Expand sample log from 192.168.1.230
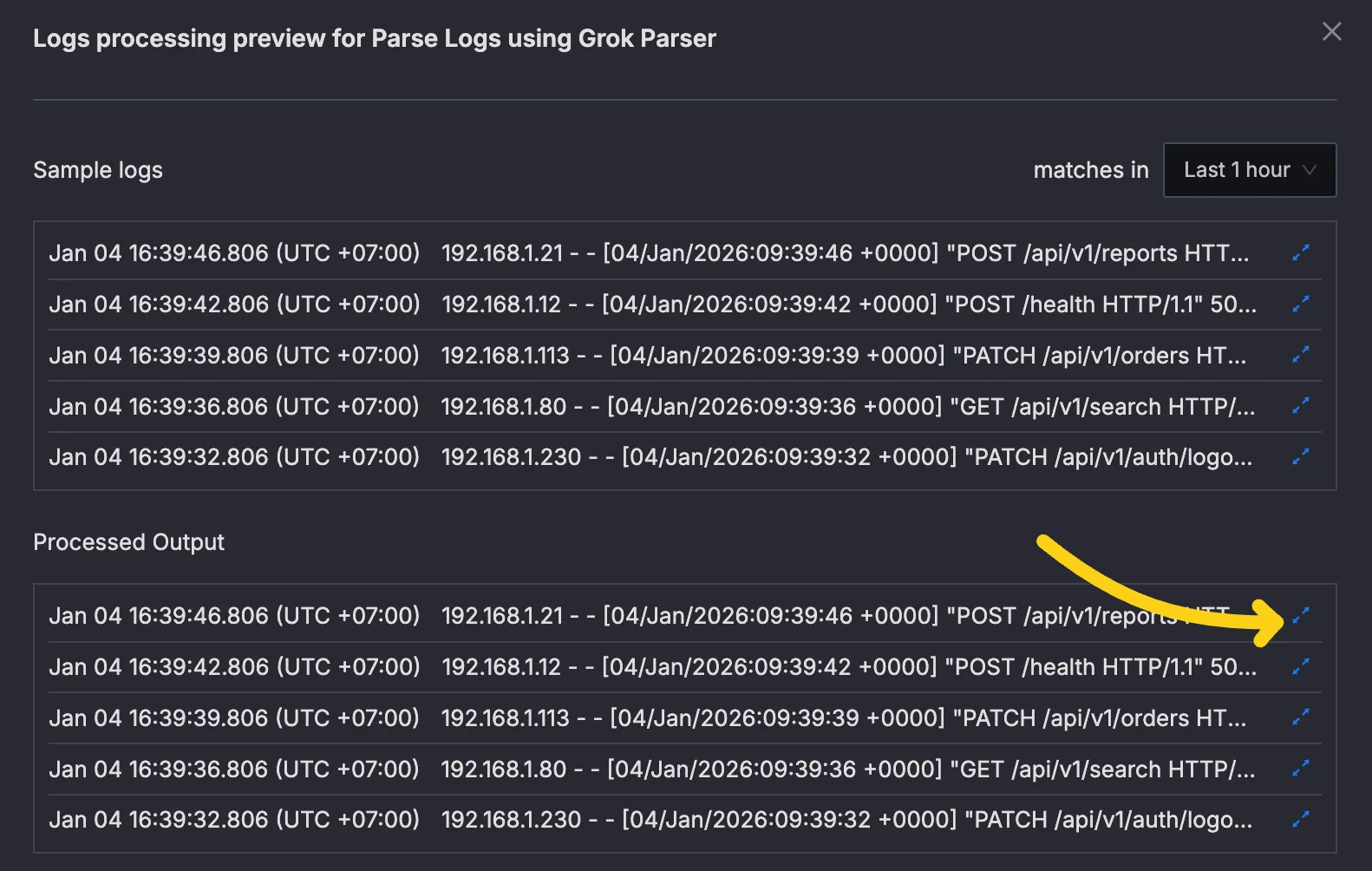This screenshot has width=1372, height=871. tap(1300, 456)
